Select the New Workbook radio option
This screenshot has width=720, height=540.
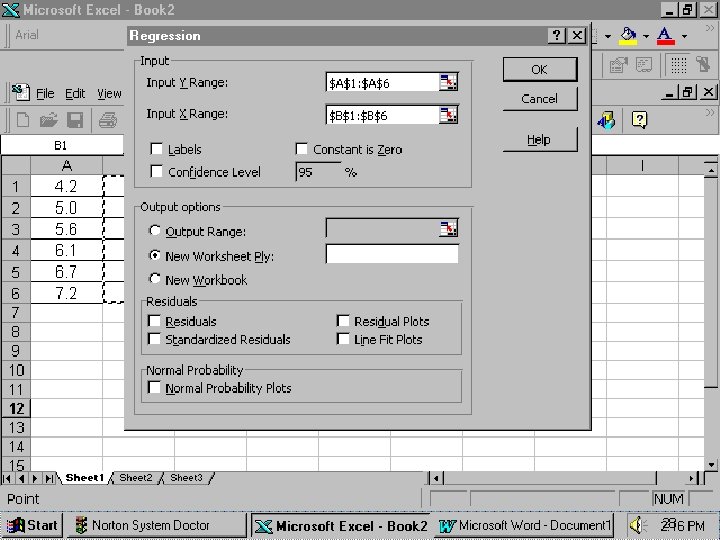(155, 279)
